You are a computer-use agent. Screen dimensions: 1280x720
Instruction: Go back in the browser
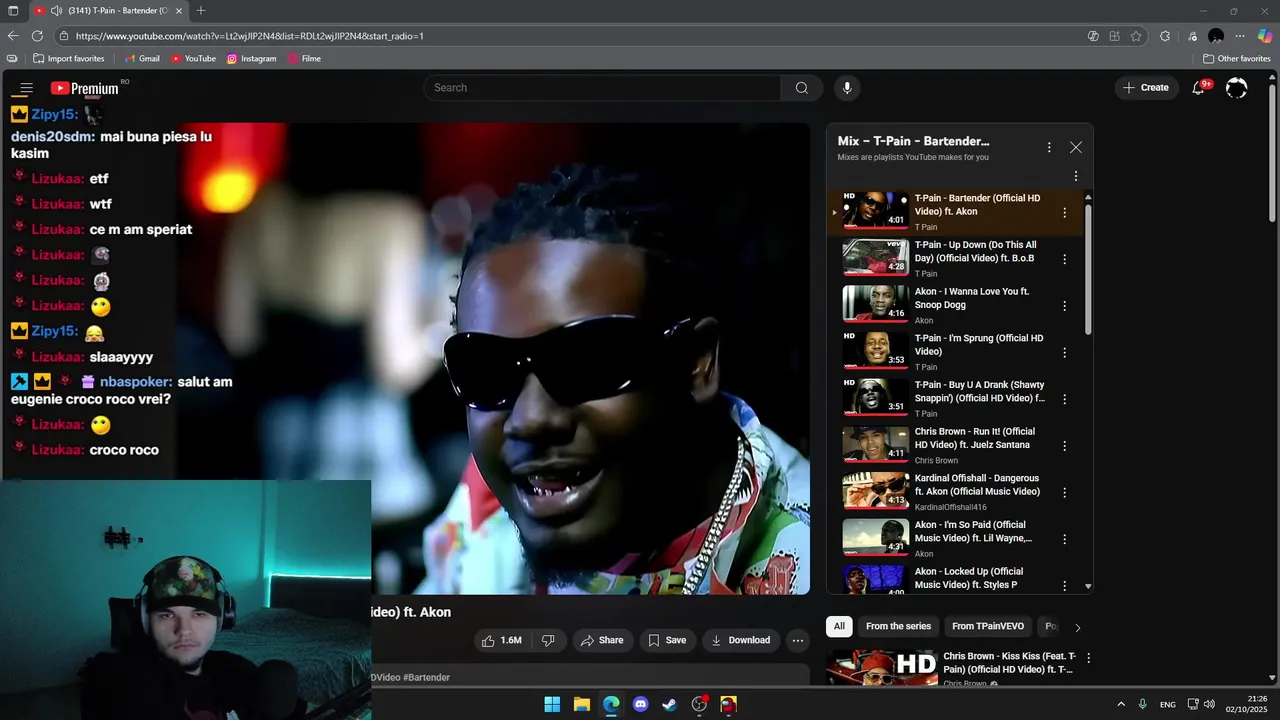click(13, 36)
